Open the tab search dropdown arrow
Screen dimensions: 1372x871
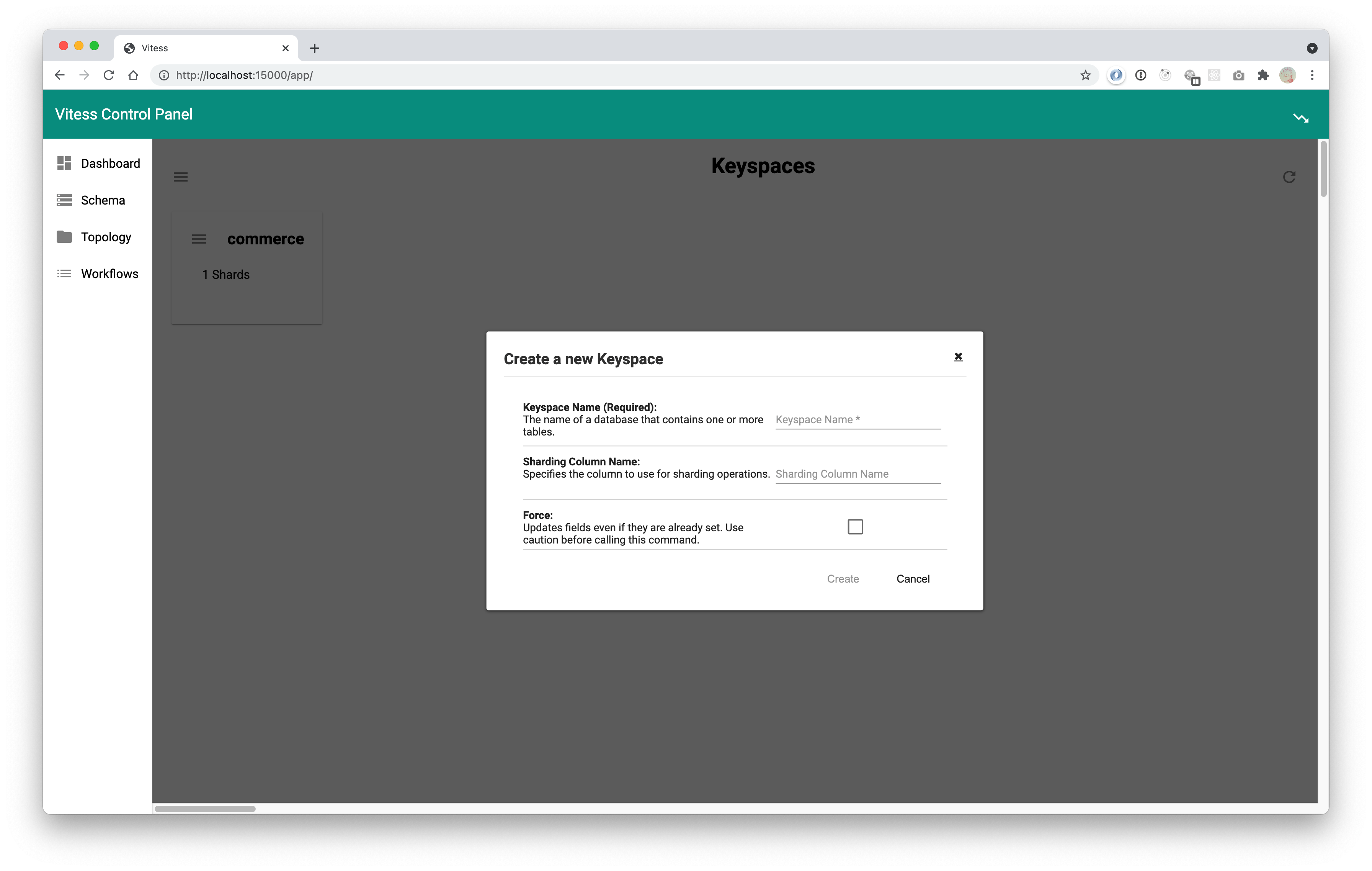point(1312,48)
